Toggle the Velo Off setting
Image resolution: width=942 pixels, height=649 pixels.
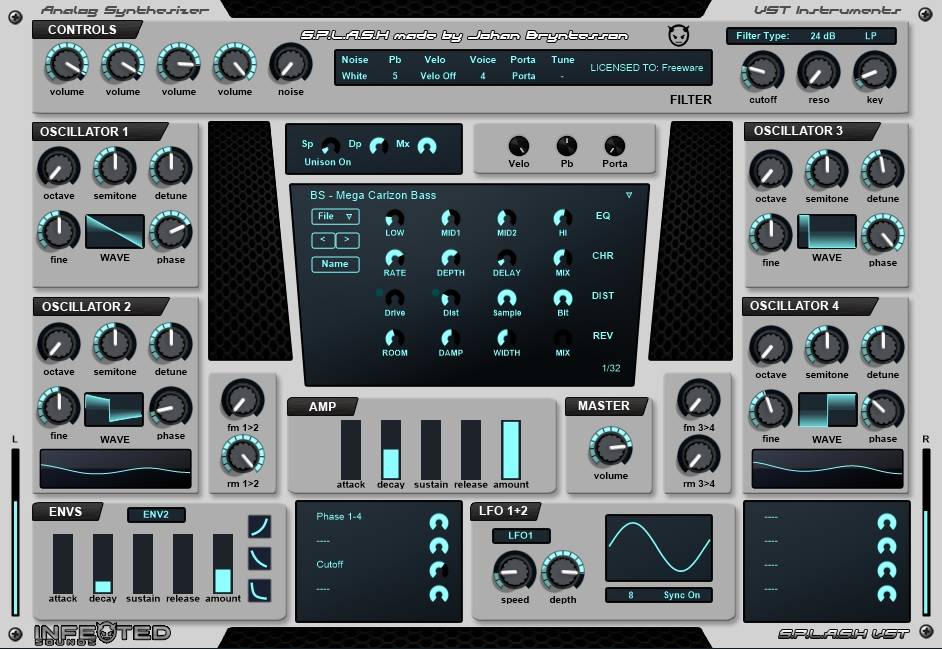pyautogui.click(x=438, y=76)
